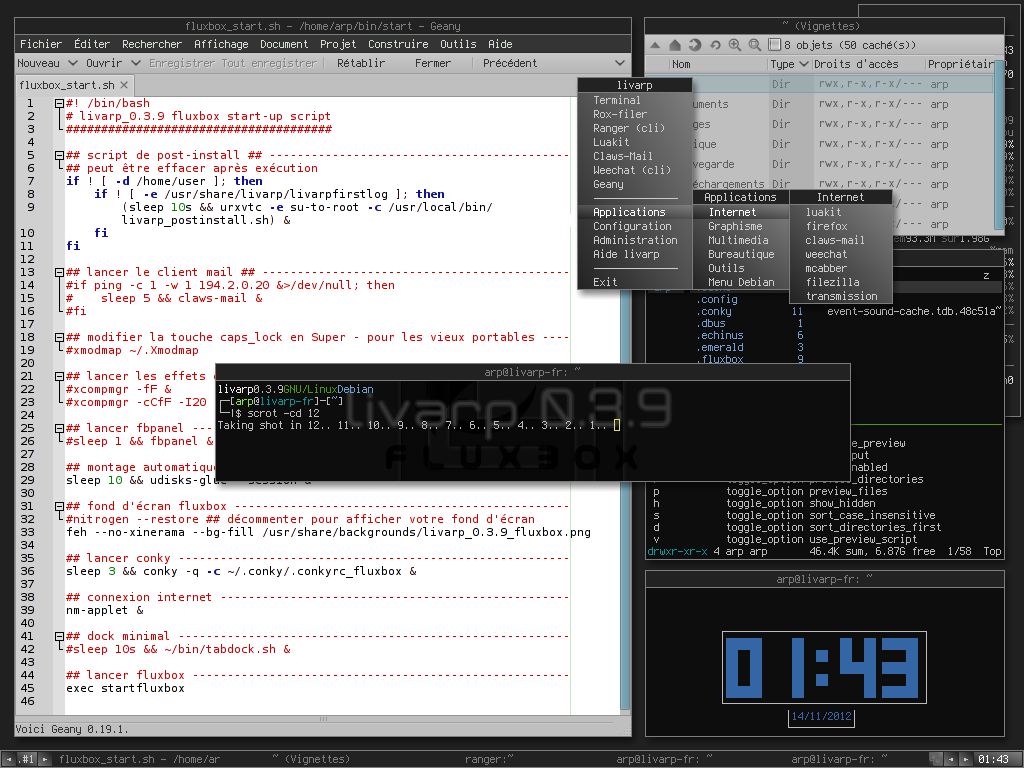Click the workspace #1 label in taskbar

click(27, 760)
